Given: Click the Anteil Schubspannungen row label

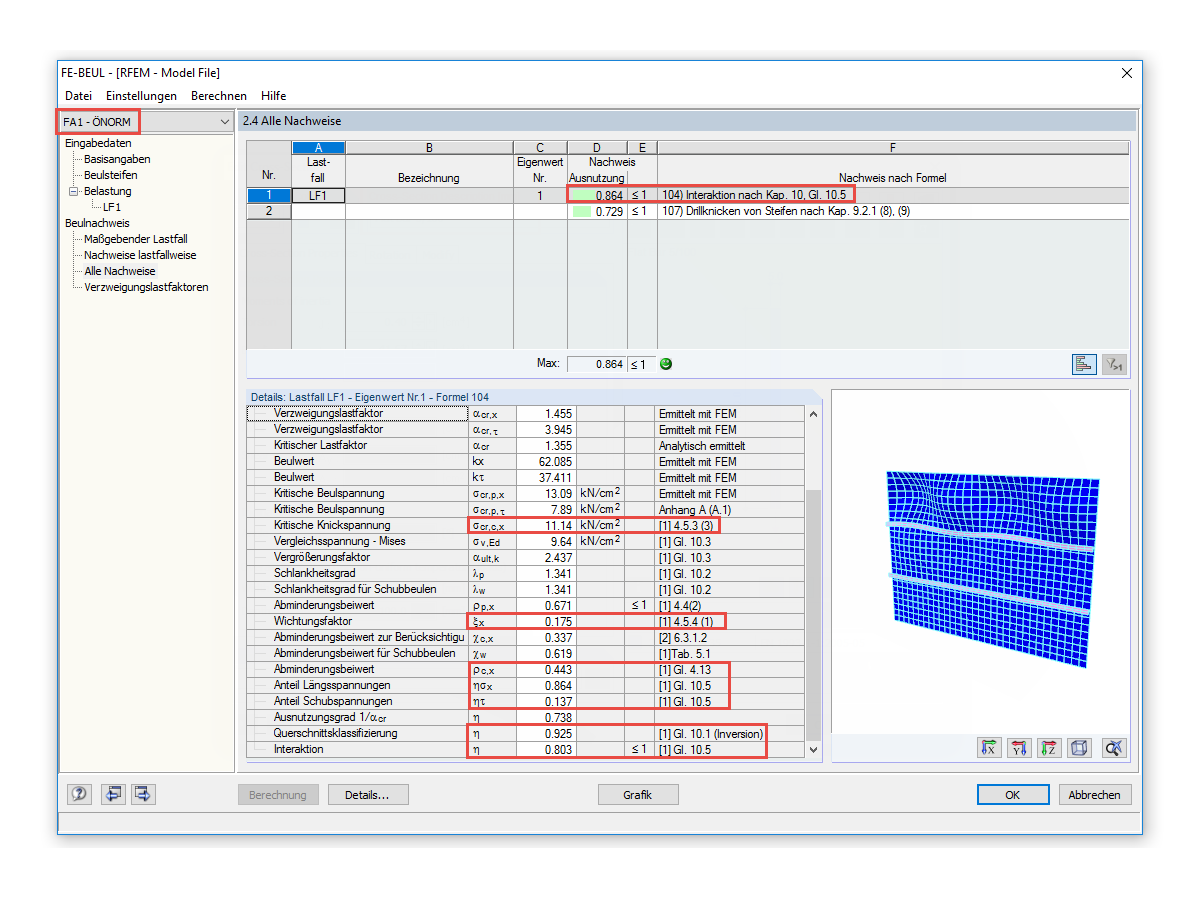Looking at the screenshot, I should click(334, 701).
